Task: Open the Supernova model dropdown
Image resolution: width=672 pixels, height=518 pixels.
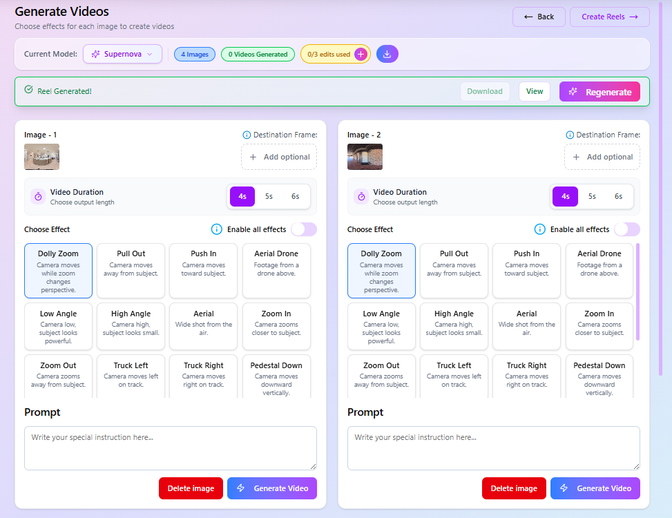Action: coord(123,54)
